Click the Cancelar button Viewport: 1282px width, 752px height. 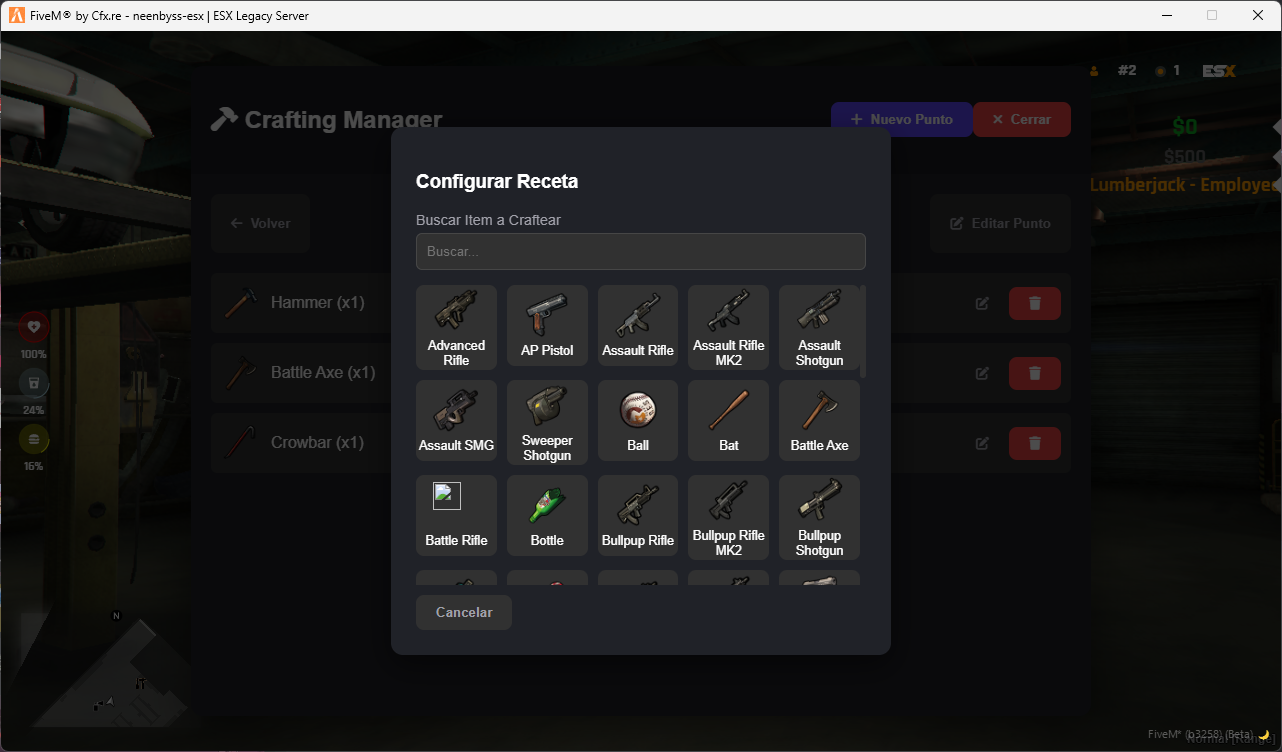[x=464, y=612]
